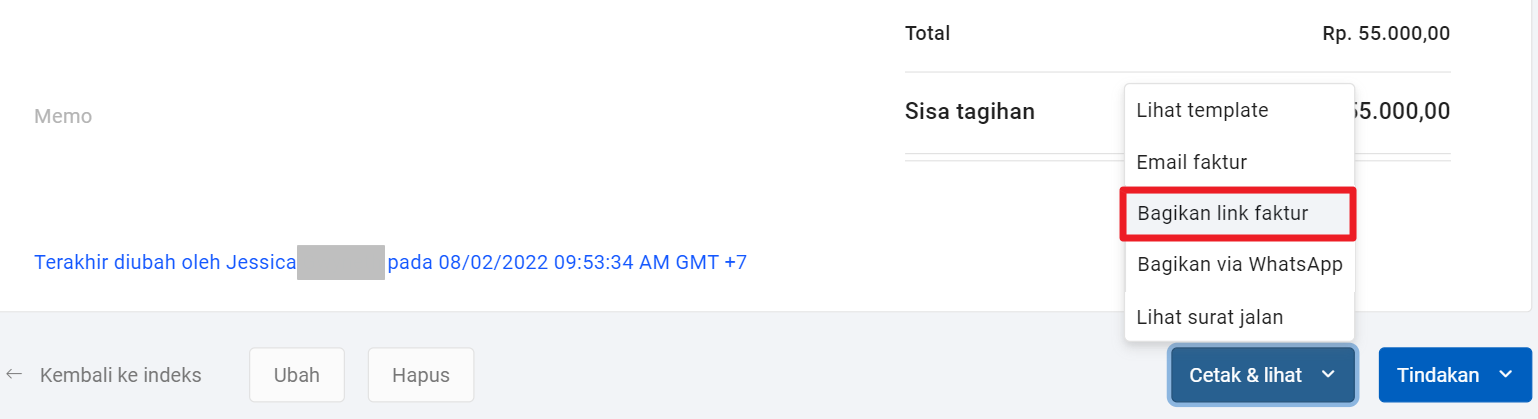Click the Sisa tagihan label
The height and width of the screenshot is (419, 1538).
pyautogui.click(x=969, y=111)
